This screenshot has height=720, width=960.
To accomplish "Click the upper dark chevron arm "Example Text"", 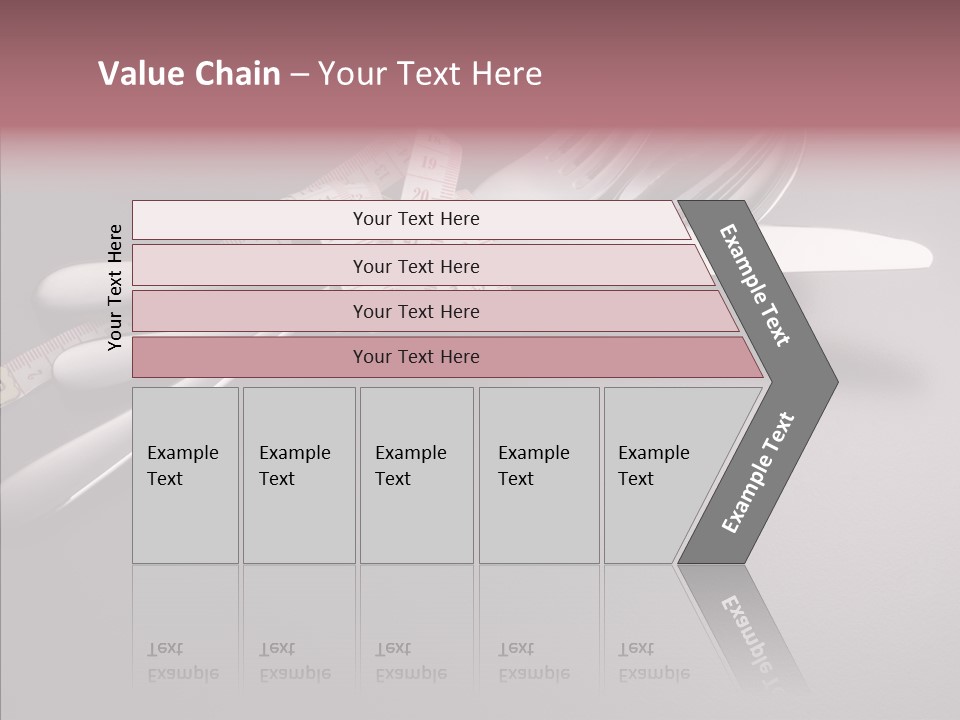I will [756, 286].
